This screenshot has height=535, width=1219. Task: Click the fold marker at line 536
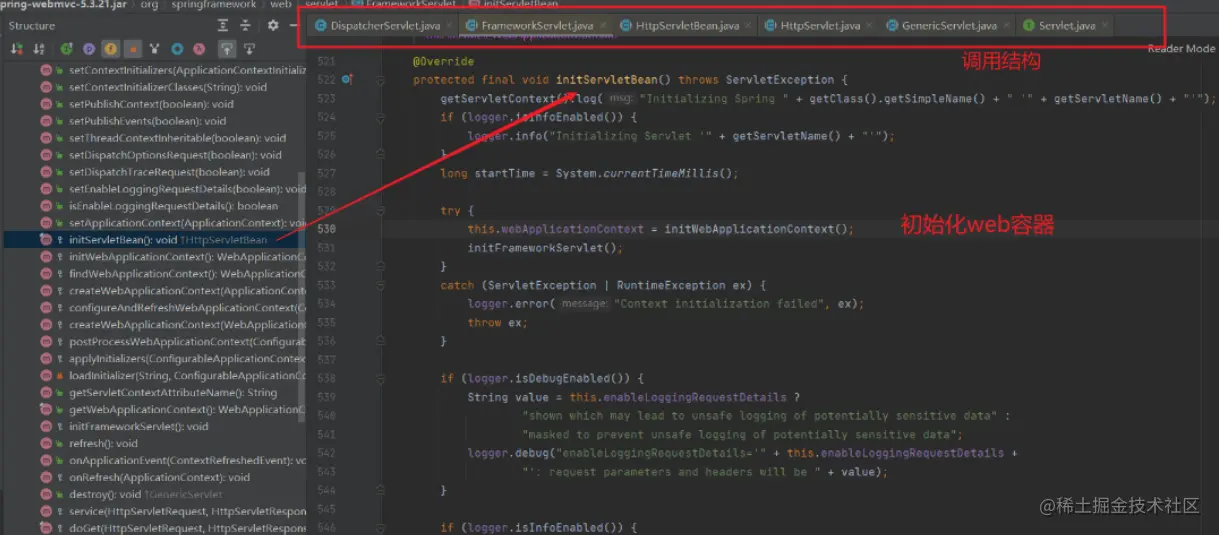coord(381,341)
